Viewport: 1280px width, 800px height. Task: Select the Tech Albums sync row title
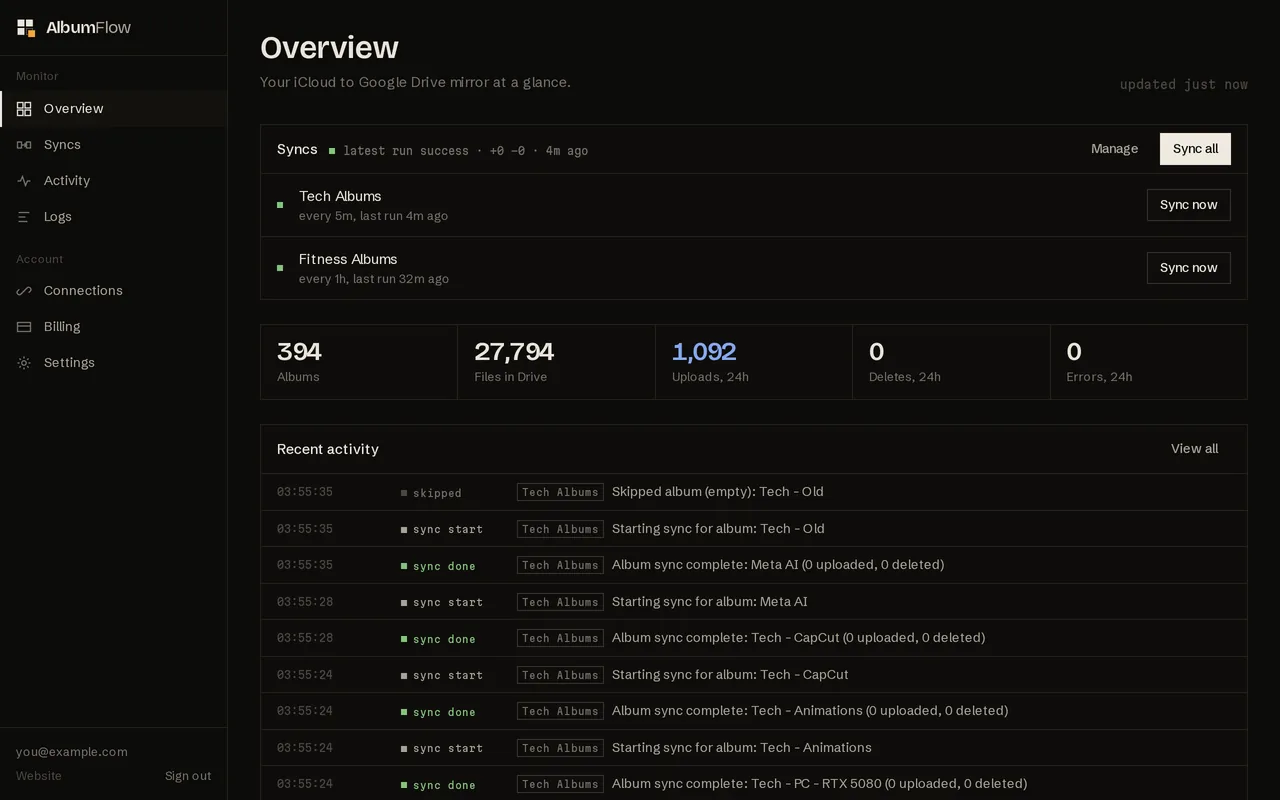(340, 196)
